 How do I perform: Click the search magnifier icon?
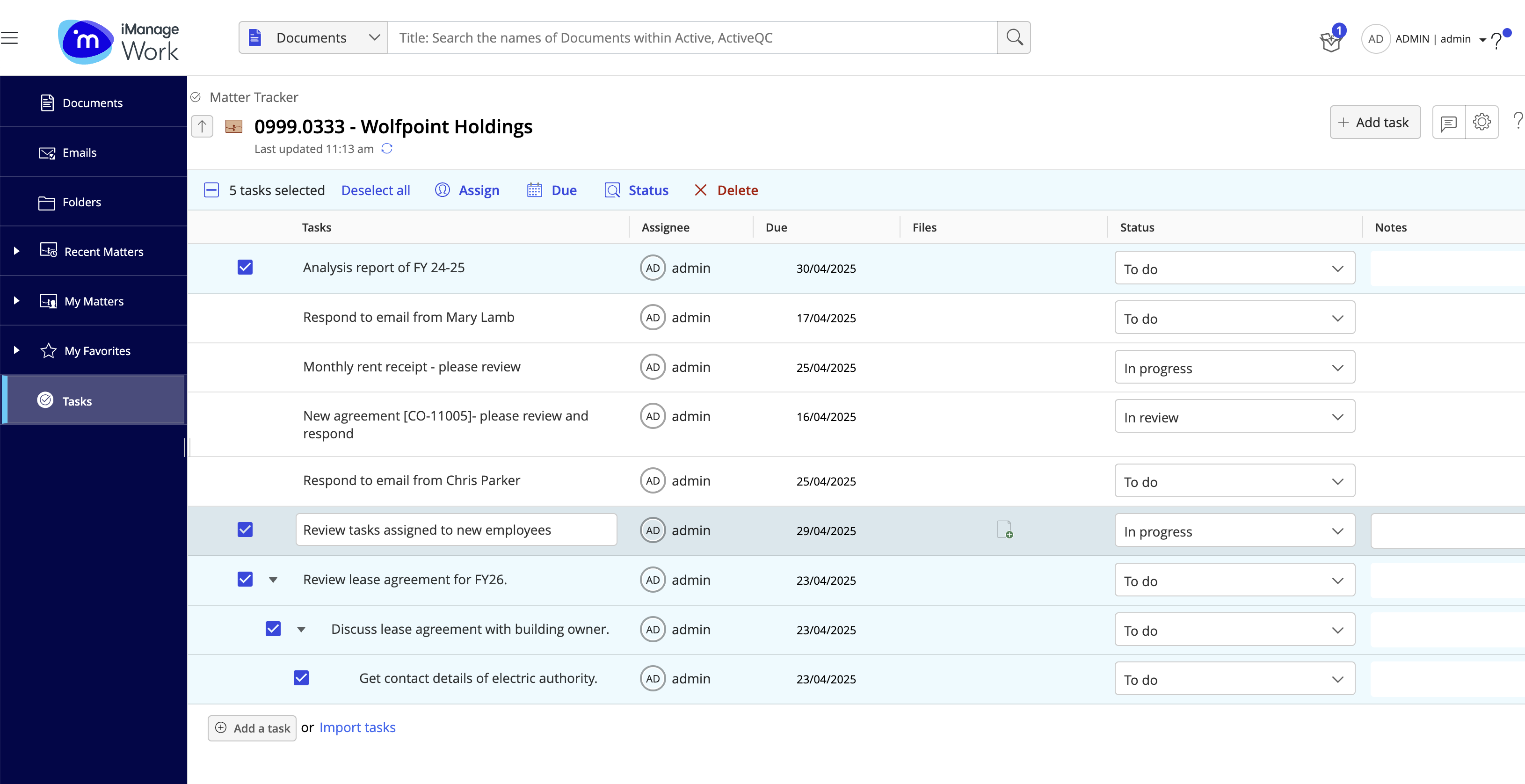pyautogui.click(x=1014, y=38)
